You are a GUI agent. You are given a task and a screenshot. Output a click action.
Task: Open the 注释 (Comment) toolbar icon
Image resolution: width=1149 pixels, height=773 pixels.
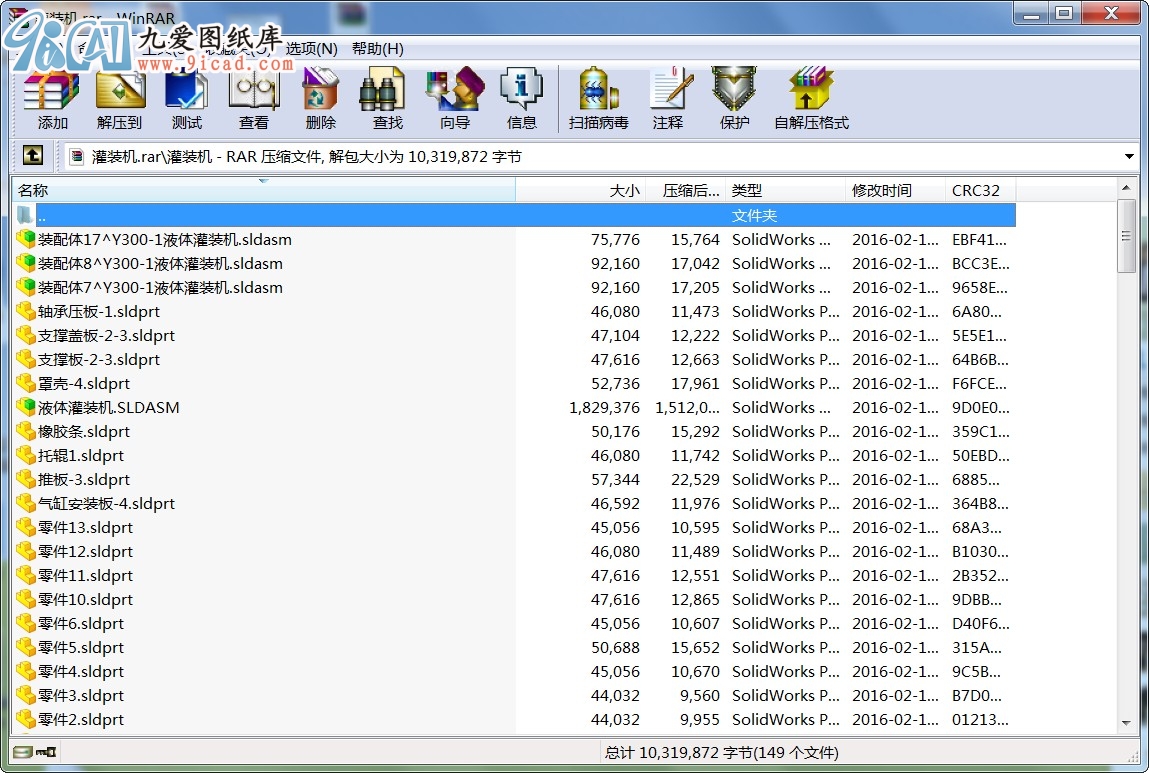(x=667, y=98)
